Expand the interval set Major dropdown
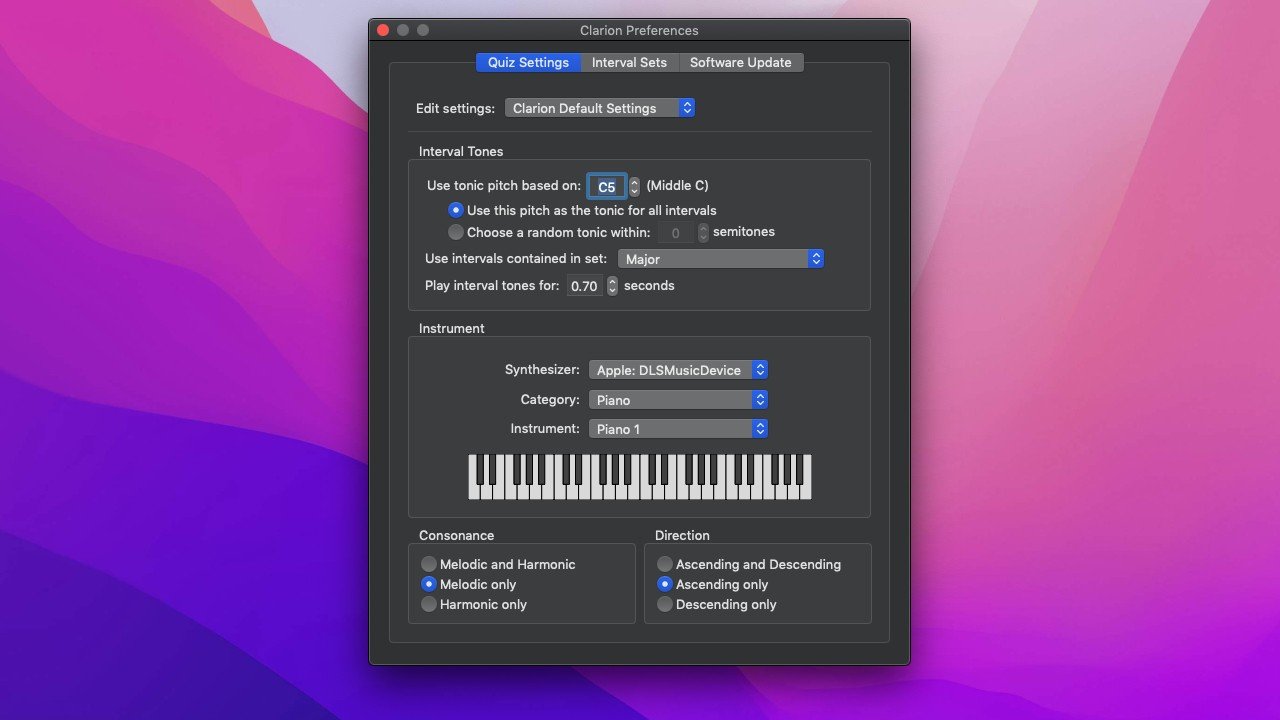 click(720, 259)
